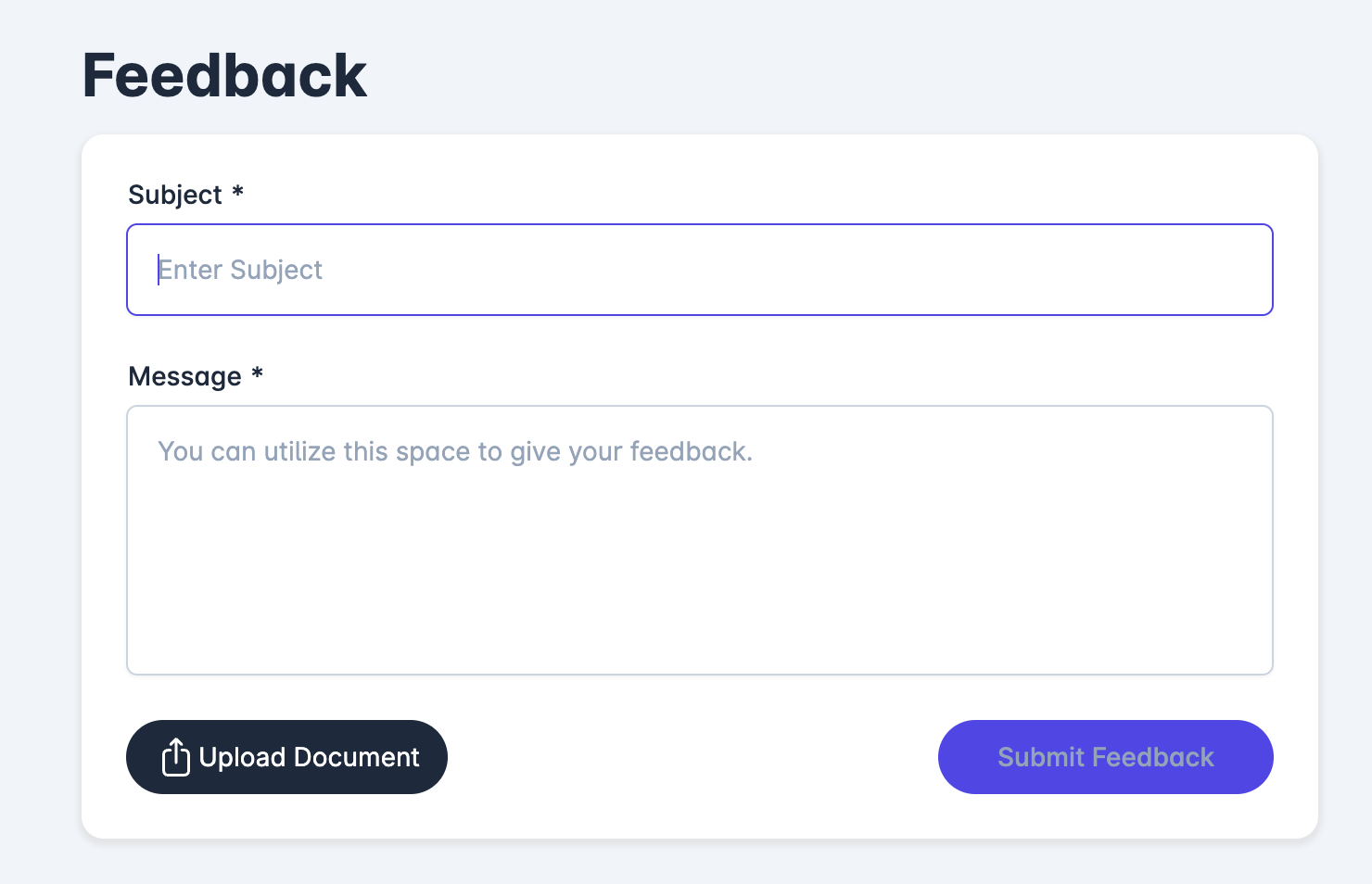The height and width of the screenshot is (884, 1372).
Task: Click the asterisk next to Subject
Action: (x=237, y=191)
